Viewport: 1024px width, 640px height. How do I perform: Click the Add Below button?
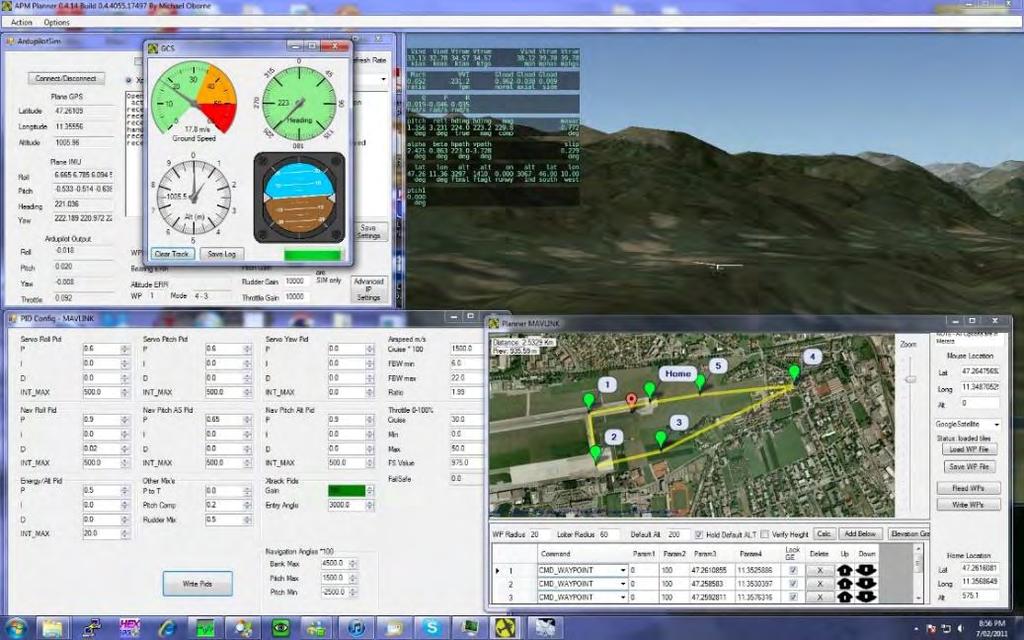click(860, 534)
